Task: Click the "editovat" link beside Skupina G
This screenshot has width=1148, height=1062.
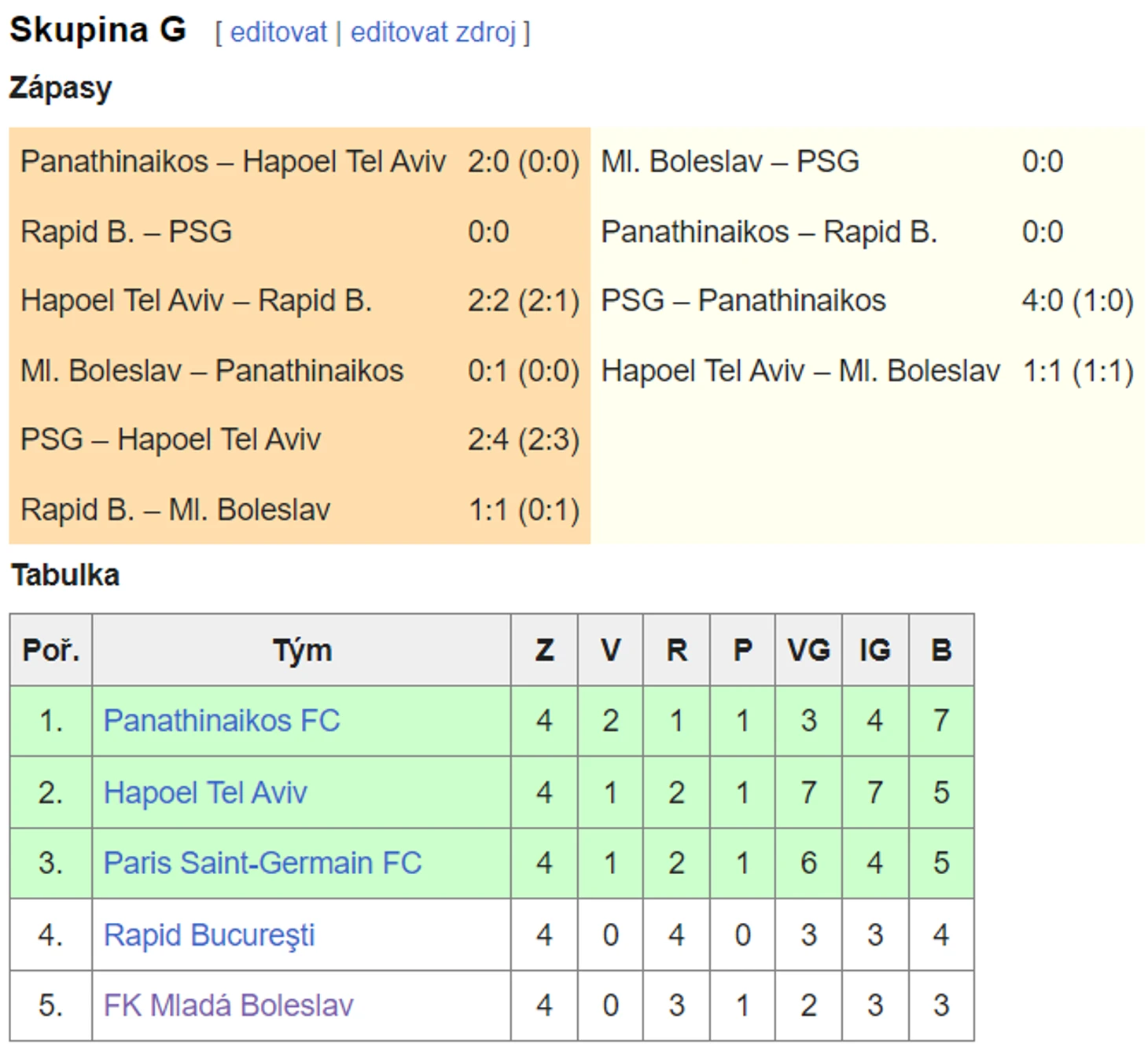Action: (x=278, y=32)
